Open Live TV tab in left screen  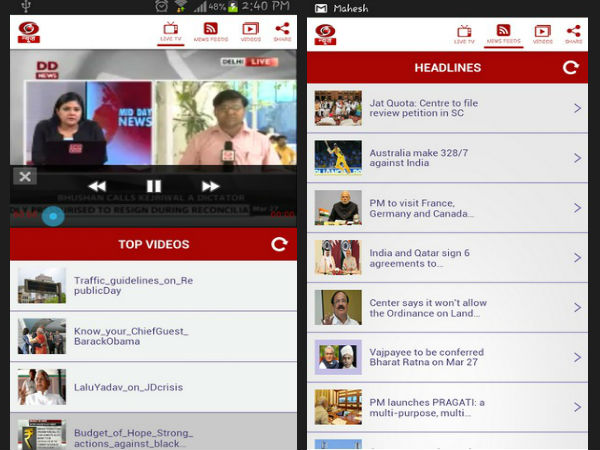[171, 32]
